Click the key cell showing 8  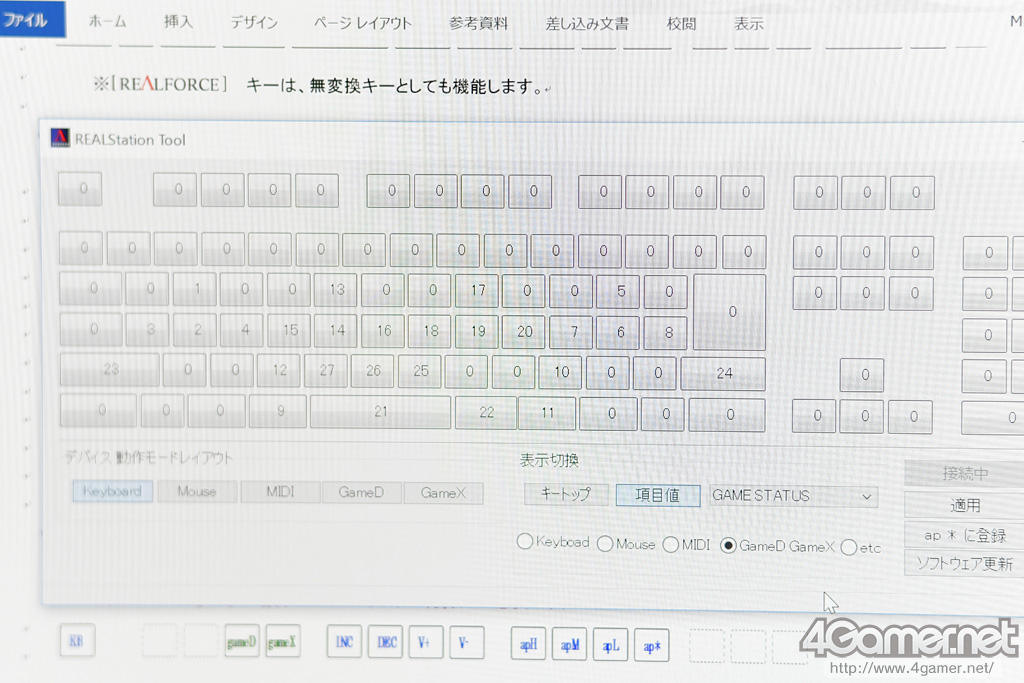pos(667,333)
